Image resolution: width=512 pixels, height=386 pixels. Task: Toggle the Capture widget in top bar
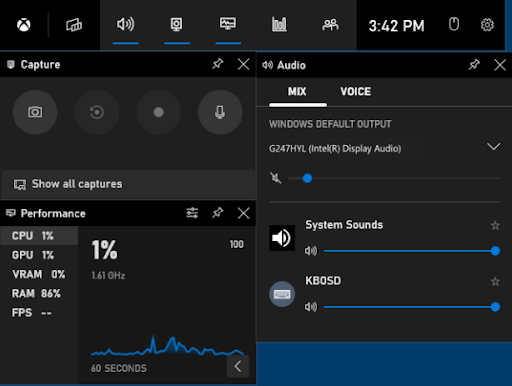177,24
